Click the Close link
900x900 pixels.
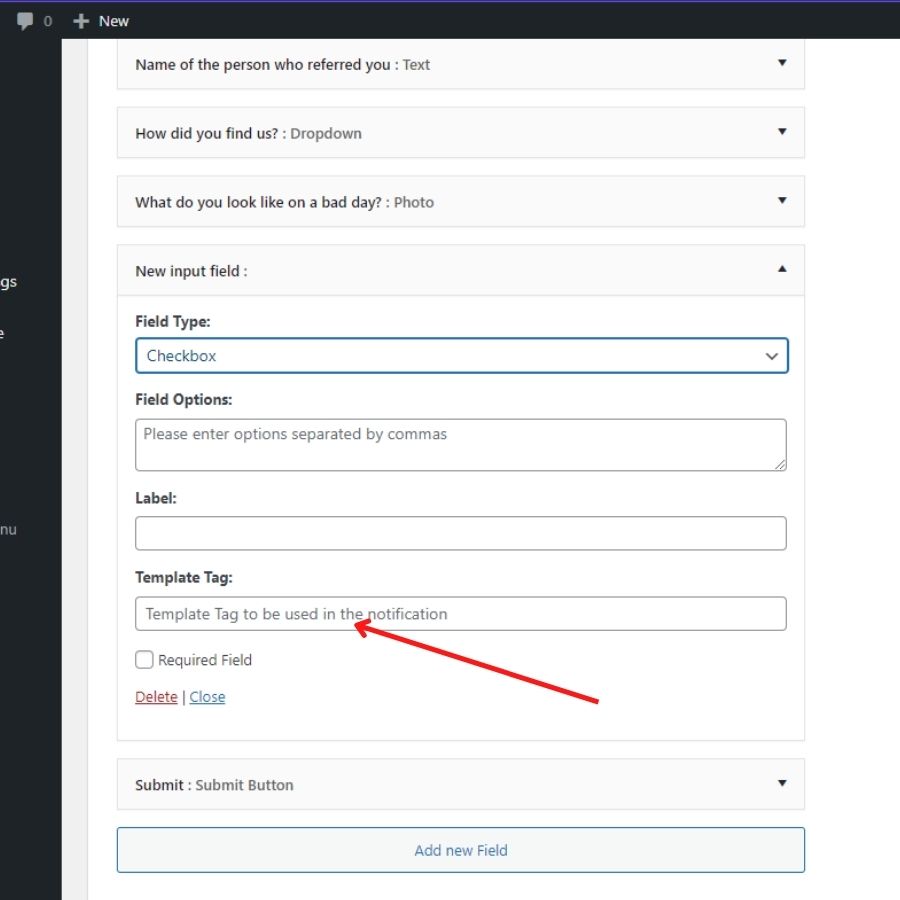[x=207, y=697]
